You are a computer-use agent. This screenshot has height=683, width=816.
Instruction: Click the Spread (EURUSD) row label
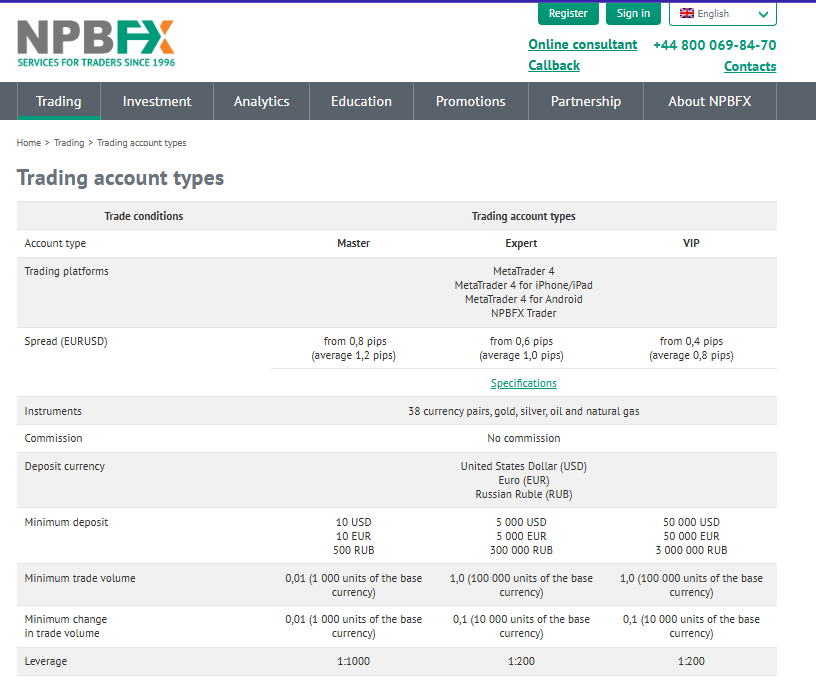(x=66, y=342)
